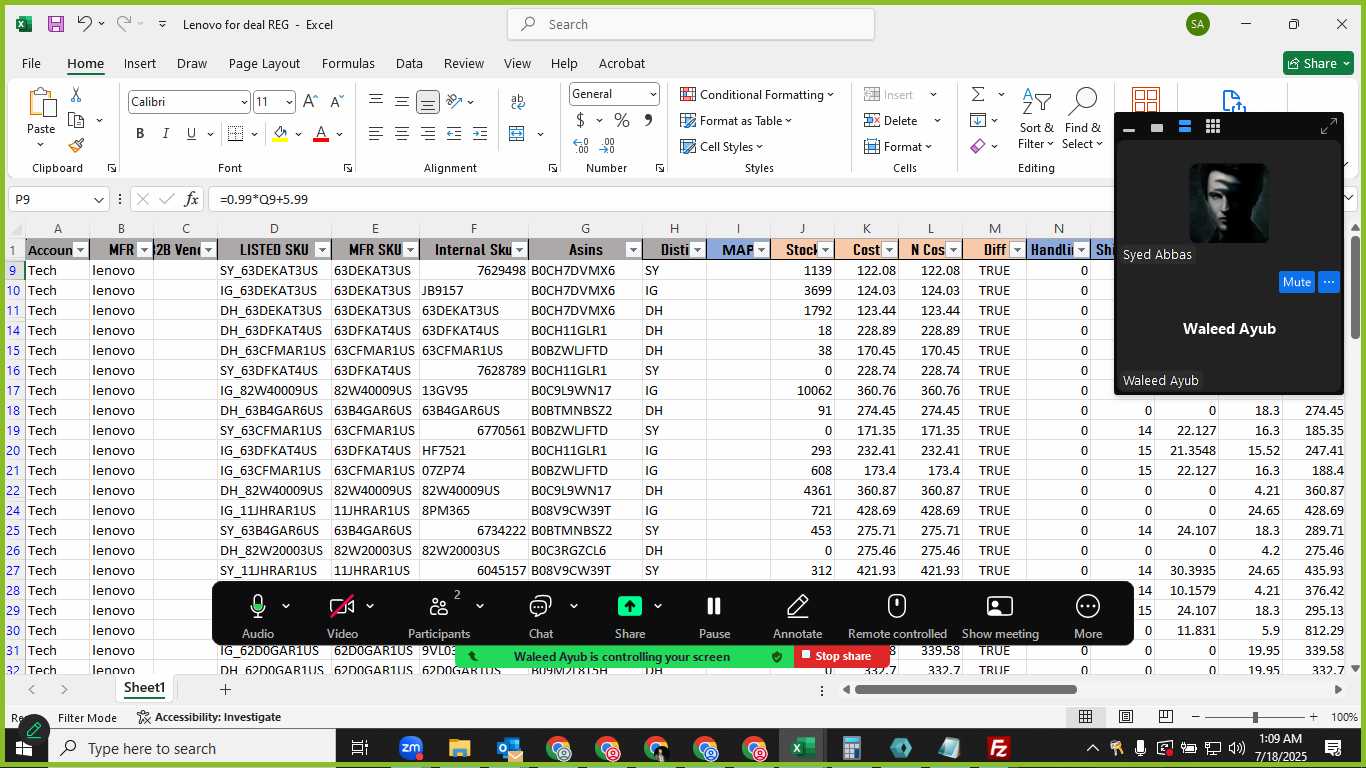1366x768 pixels.
Task: Toggle Align Right
Action: (428, 134)
